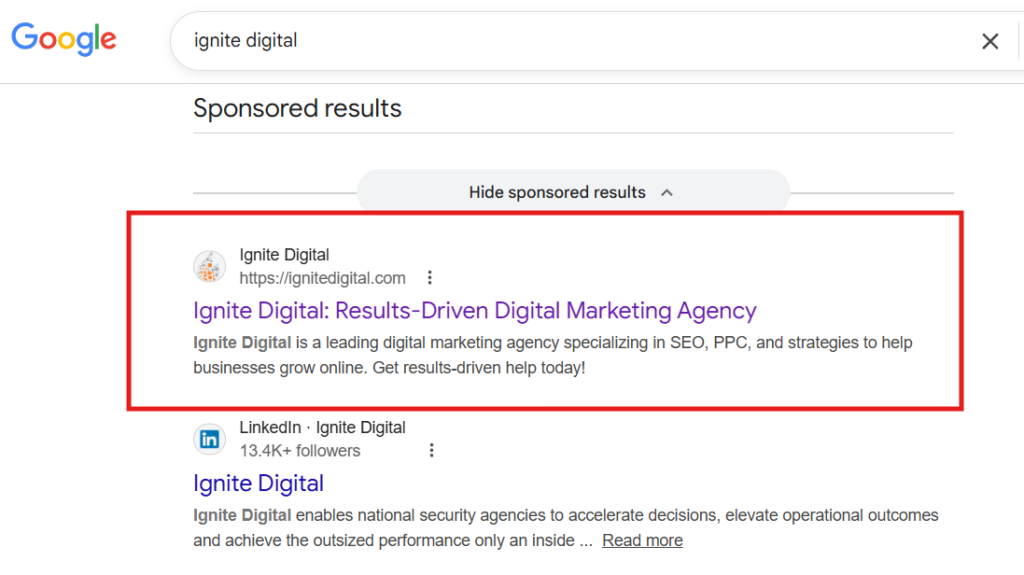Click the LinkedIn logo icon
The image size is (1024, 575).
209,439
